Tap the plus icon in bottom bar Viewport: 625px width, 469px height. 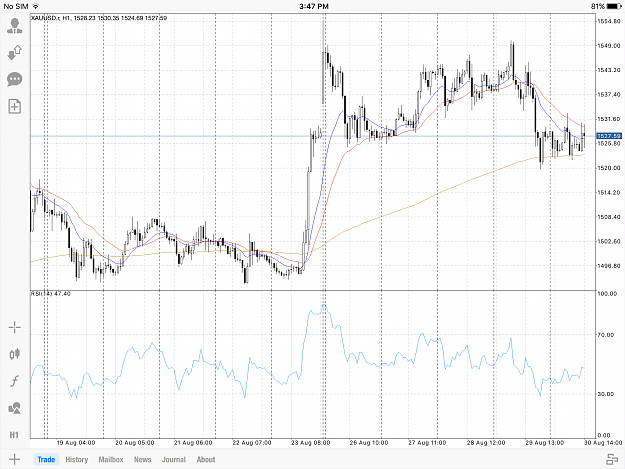pyautogui.click(x=14, y=459)
